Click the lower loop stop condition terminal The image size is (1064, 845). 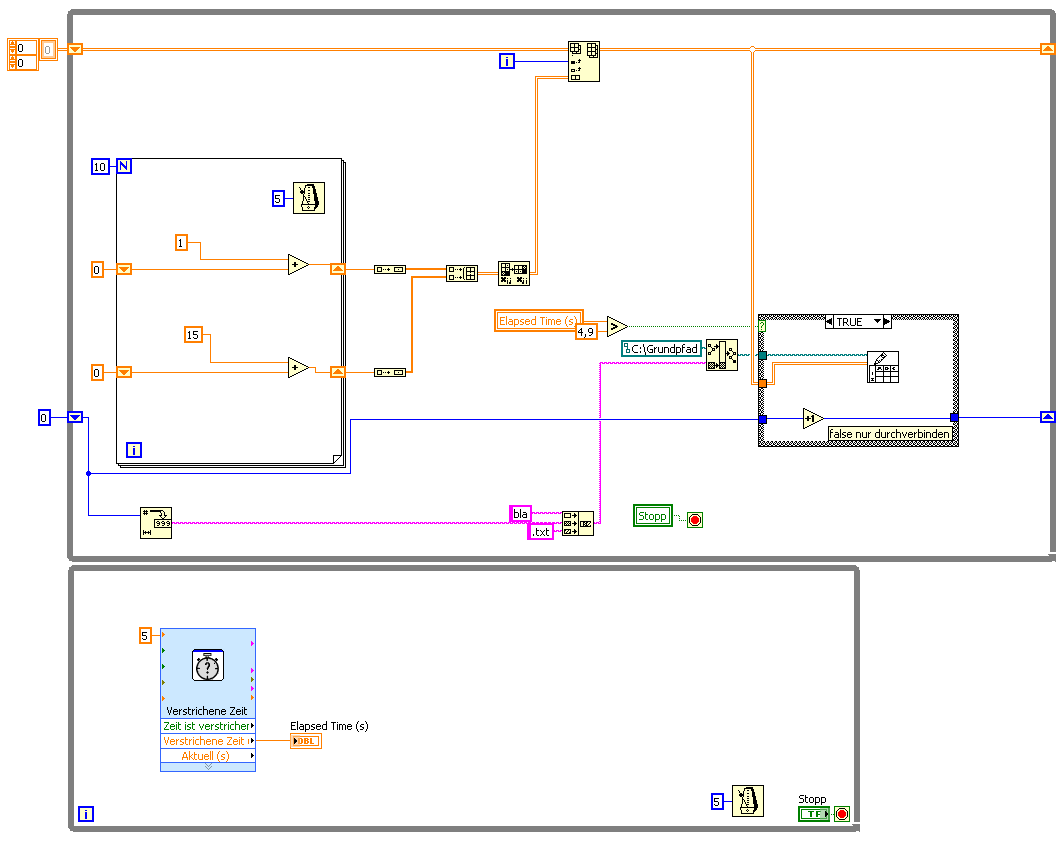pyautogui.click(x=842, y=814)
